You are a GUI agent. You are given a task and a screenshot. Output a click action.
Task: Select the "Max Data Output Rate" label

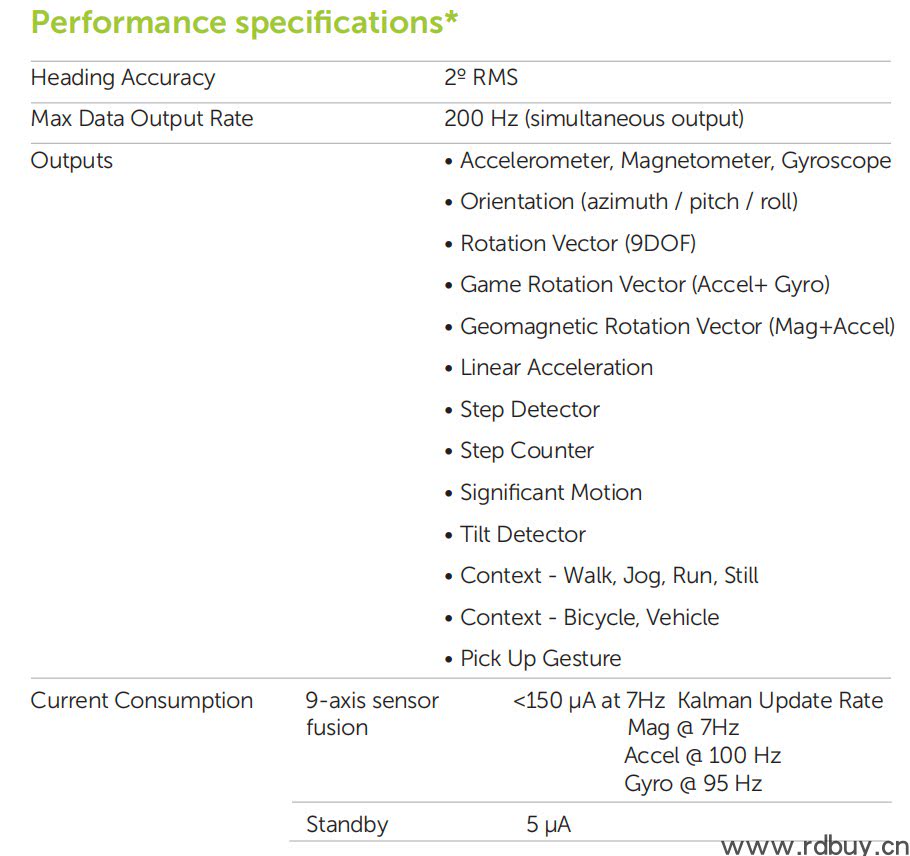[x=142, y=119]
